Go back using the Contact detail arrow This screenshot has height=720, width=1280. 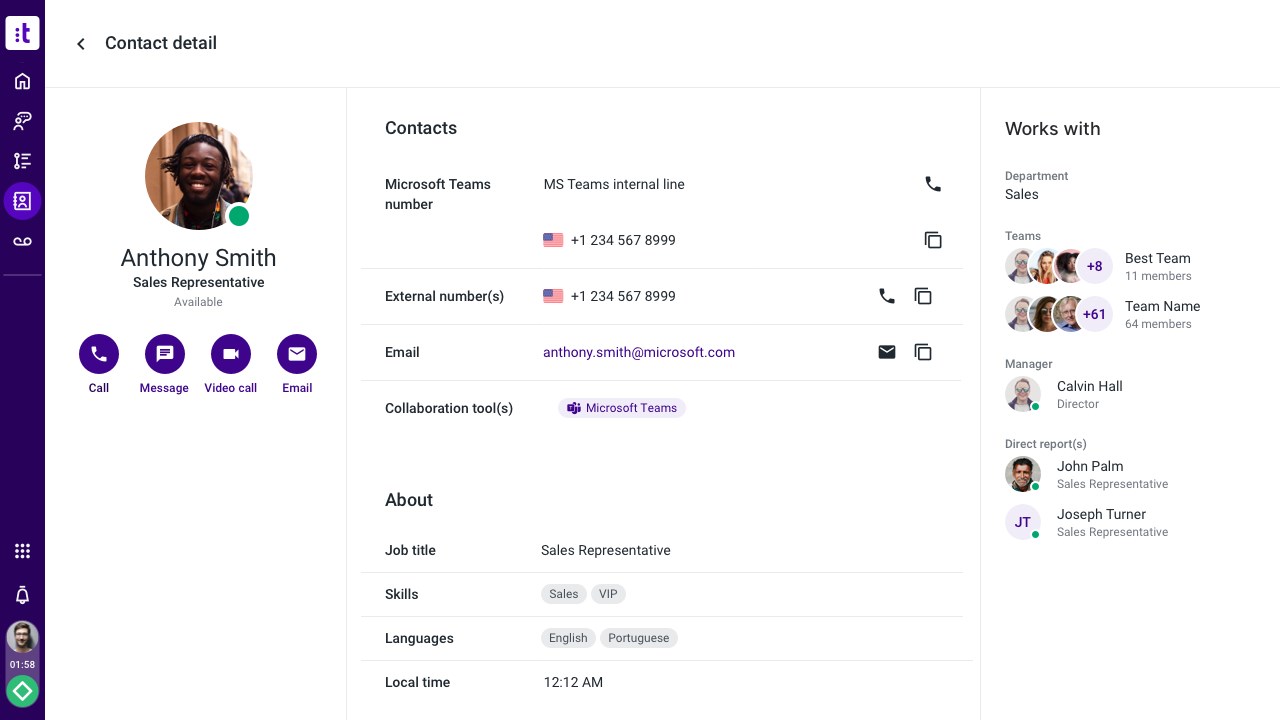(81, 44)
